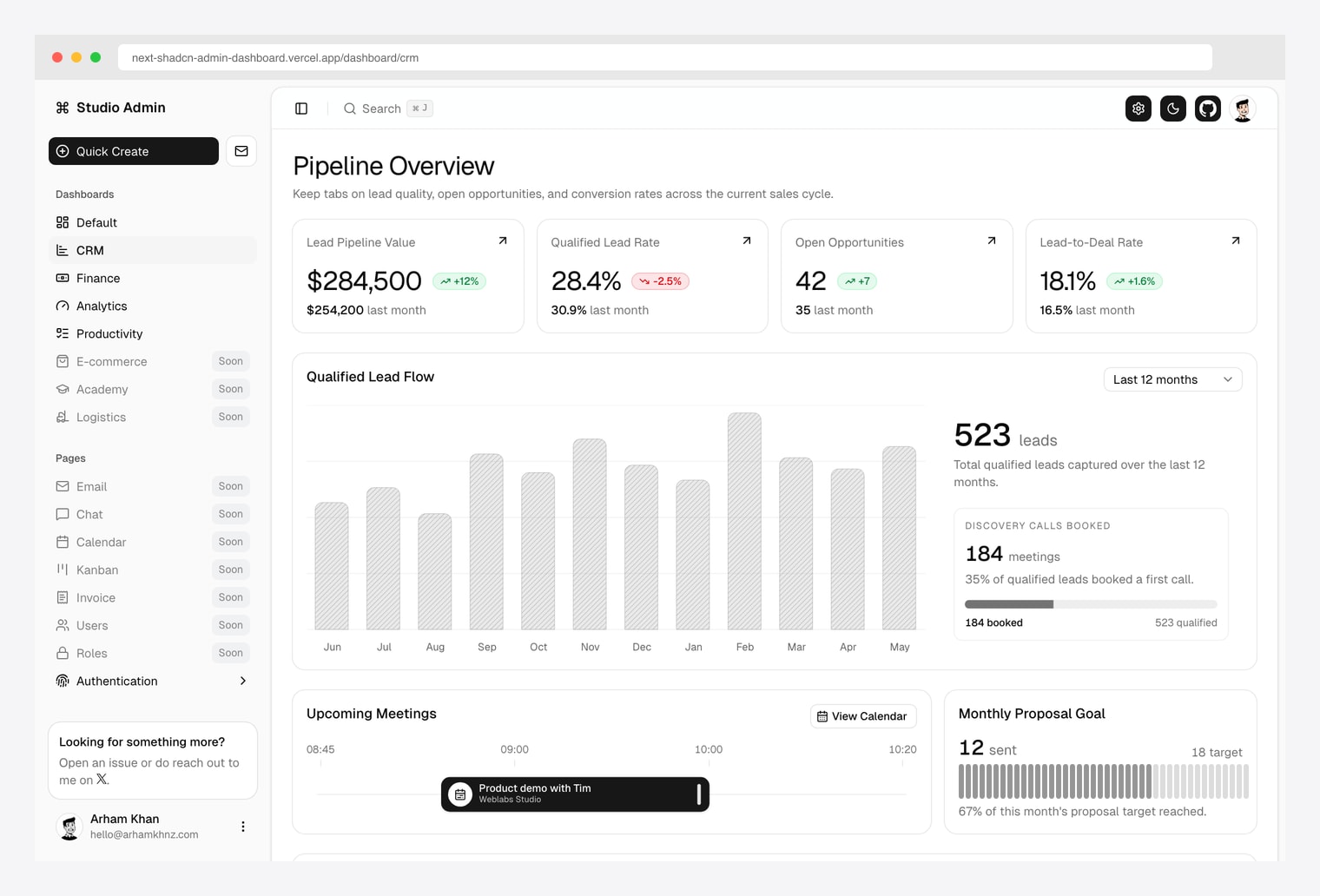This screenshot has width=1320, height=896.
Task: Open account options three-dot menu
Action: (243, 827)
